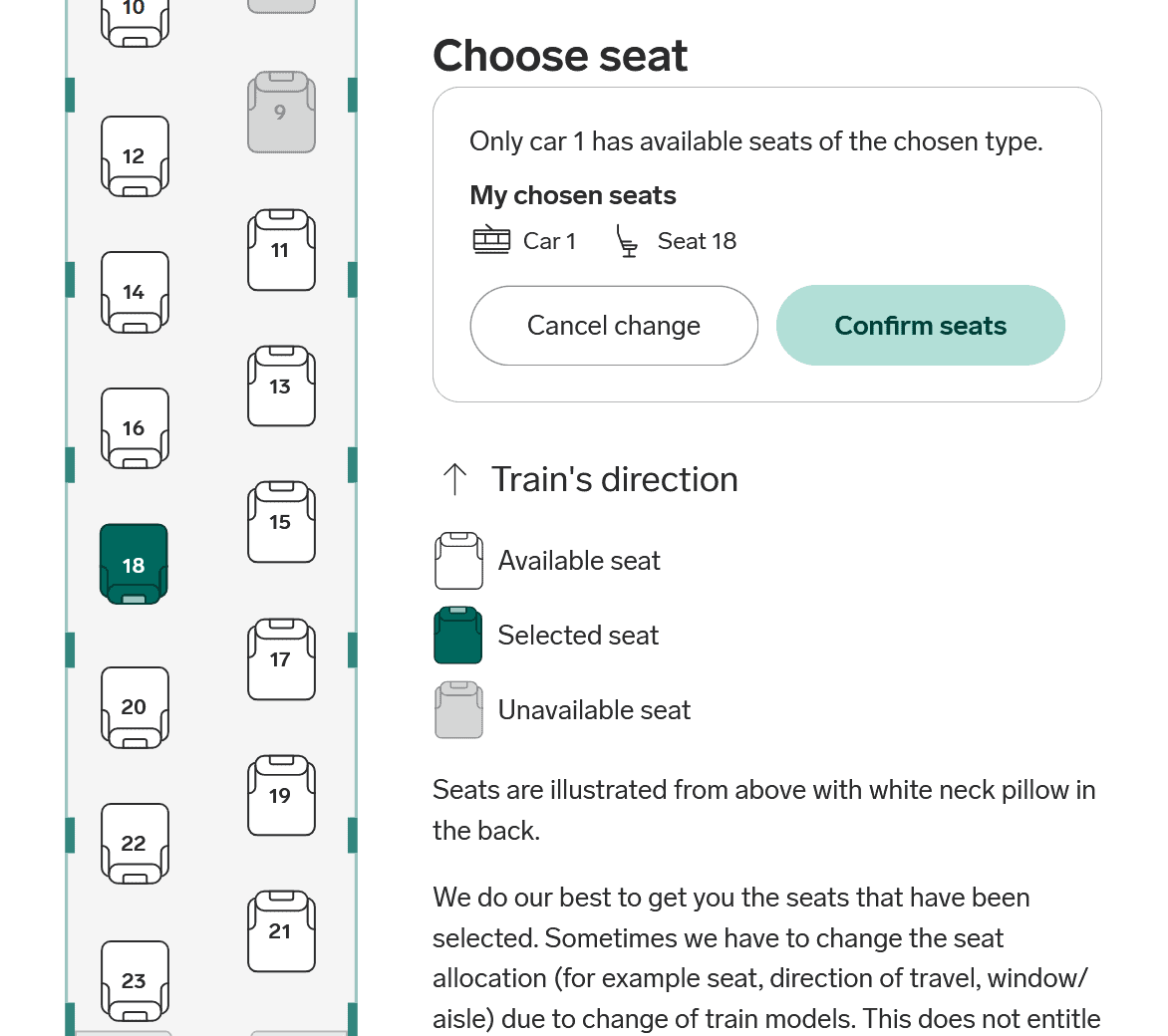Select seat 11 on the right row
This screenshot has height=1036, width=1168.
coord(281,250)
